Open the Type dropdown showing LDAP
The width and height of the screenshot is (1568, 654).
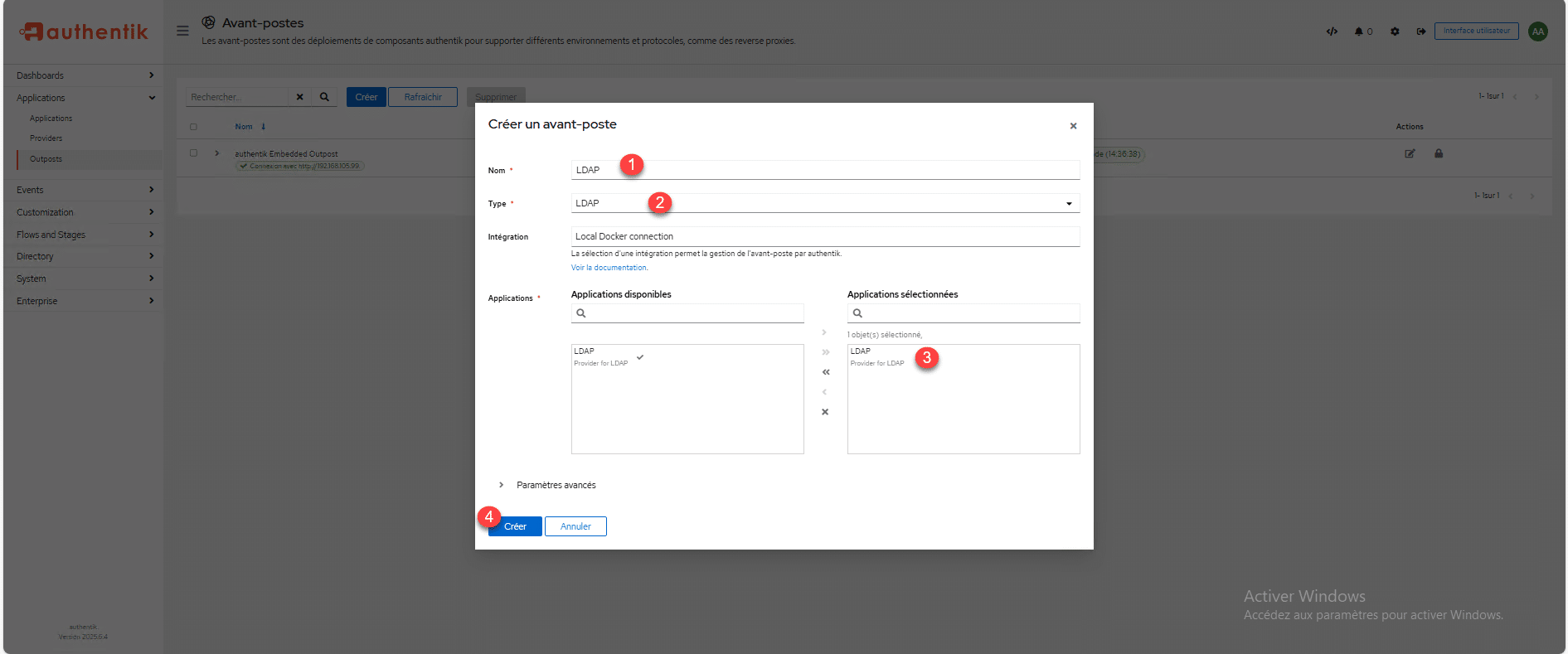point(825,203)
